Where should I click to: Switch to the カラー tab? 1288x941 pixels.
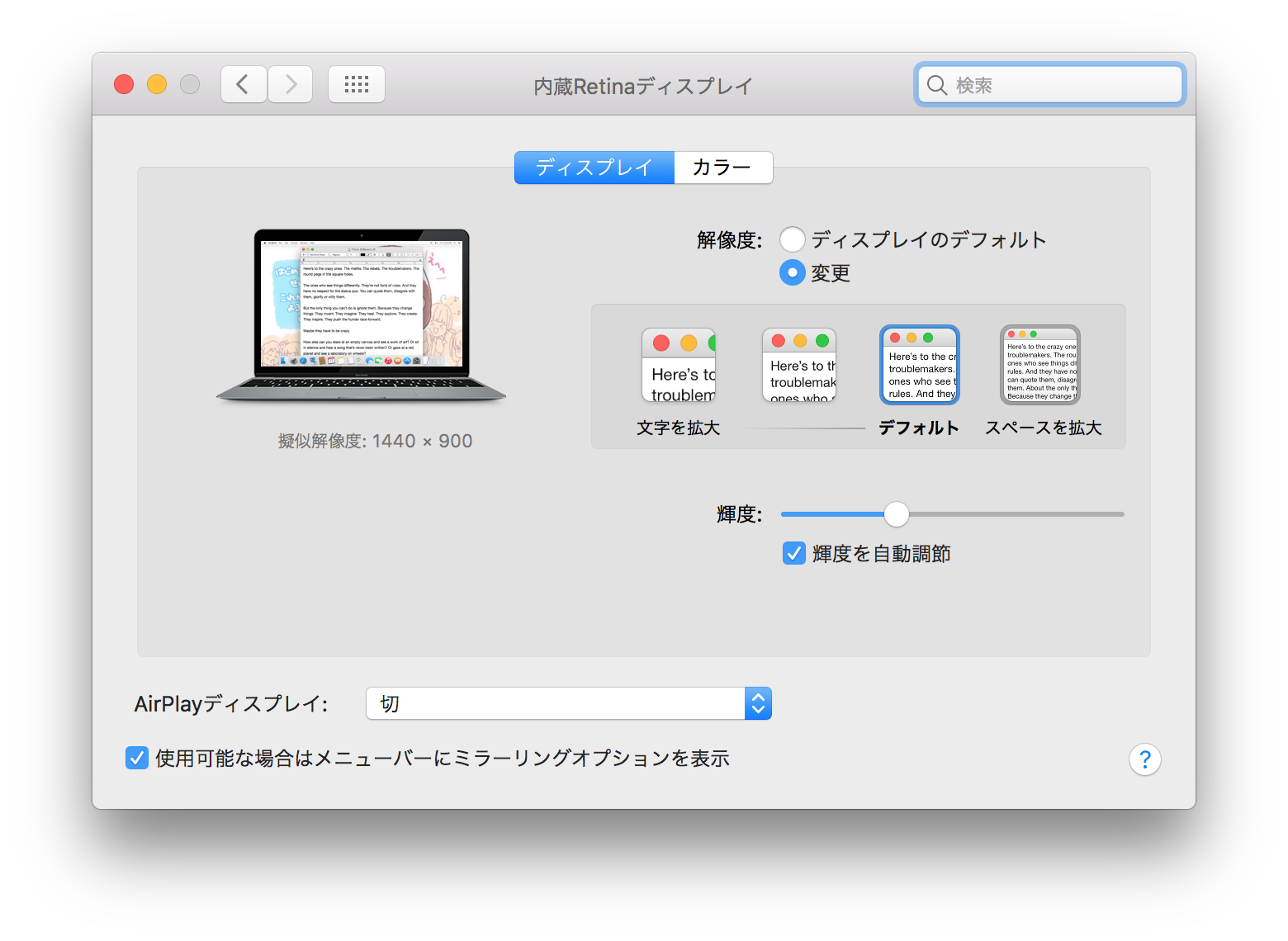[723, 168]
